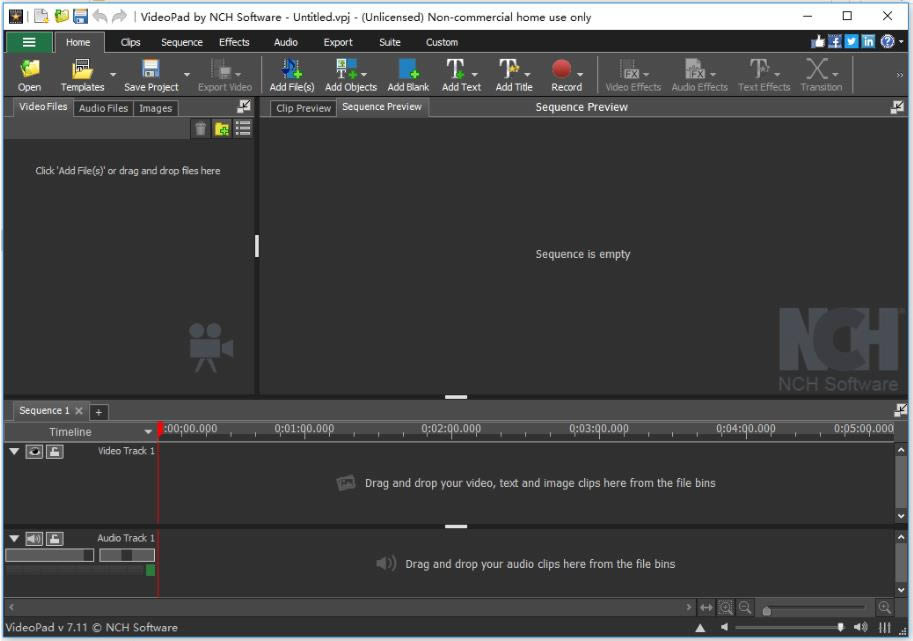
Task: Toggle the lock on Video Track 1
Action: (x=54, y=452)
